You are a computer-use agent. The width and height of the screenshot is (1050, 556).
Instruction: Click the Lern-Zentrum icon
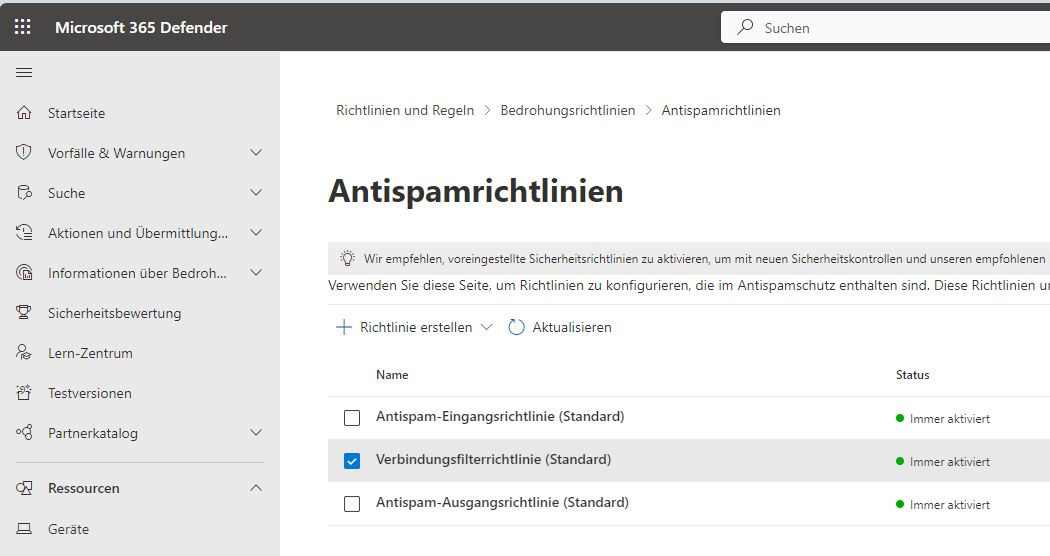(x=25, y=353)
